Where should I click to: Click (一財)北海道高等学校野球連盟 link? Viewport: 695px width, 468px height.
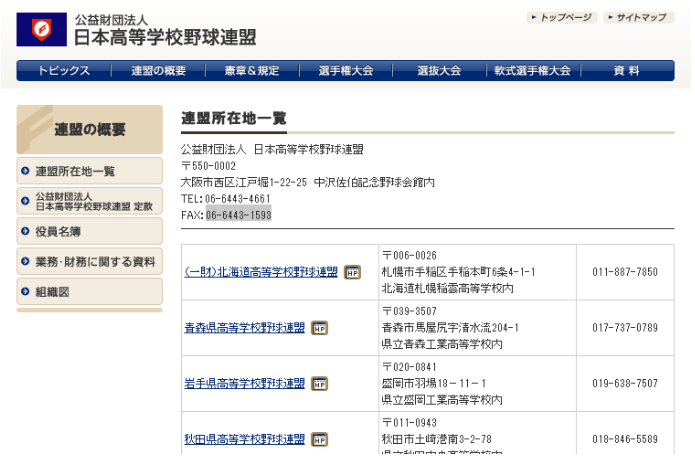pos(261,272)
